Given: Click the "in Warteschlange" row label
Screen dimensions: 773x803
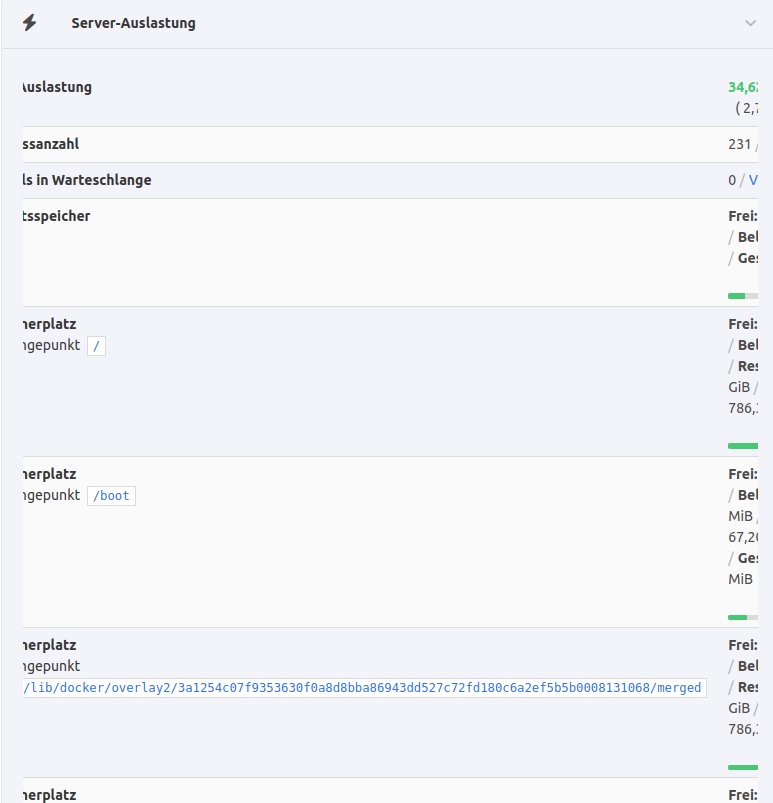Looking at the screenshot, I should click(86, 180).
